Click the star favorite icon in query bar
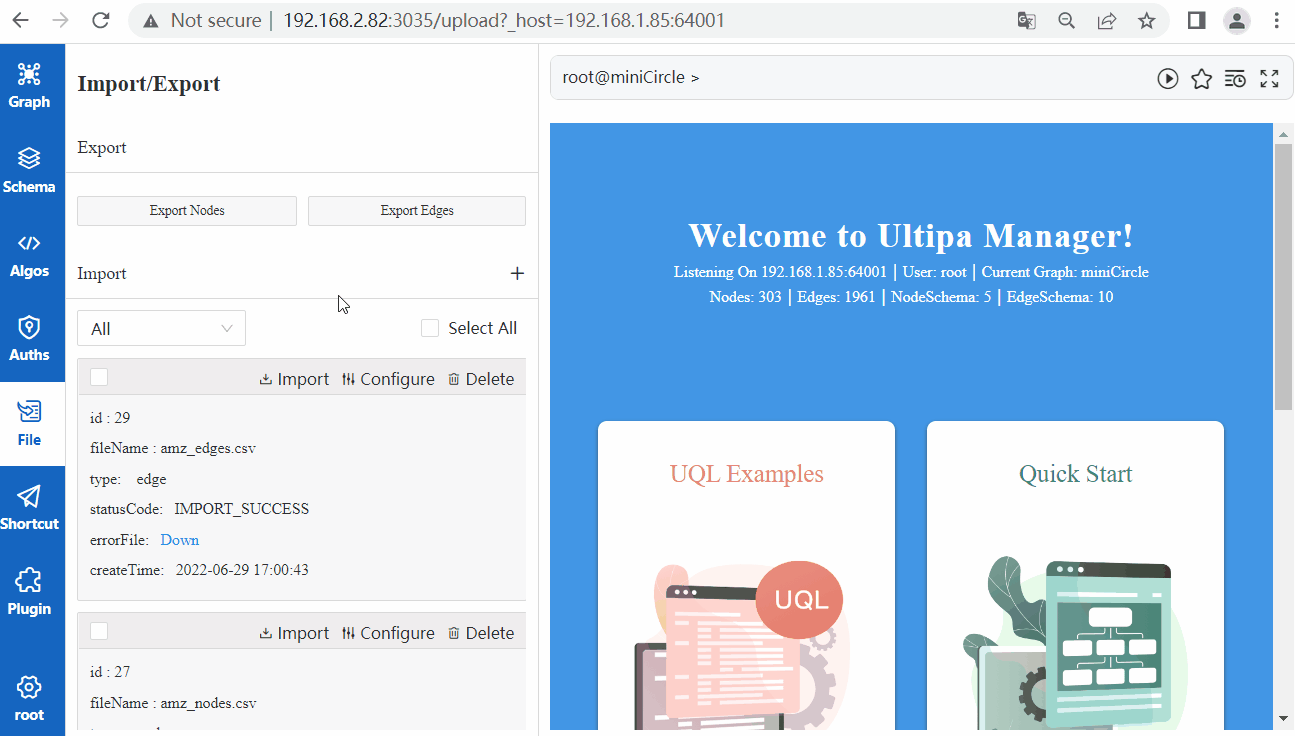 [x=1201, y=78]
